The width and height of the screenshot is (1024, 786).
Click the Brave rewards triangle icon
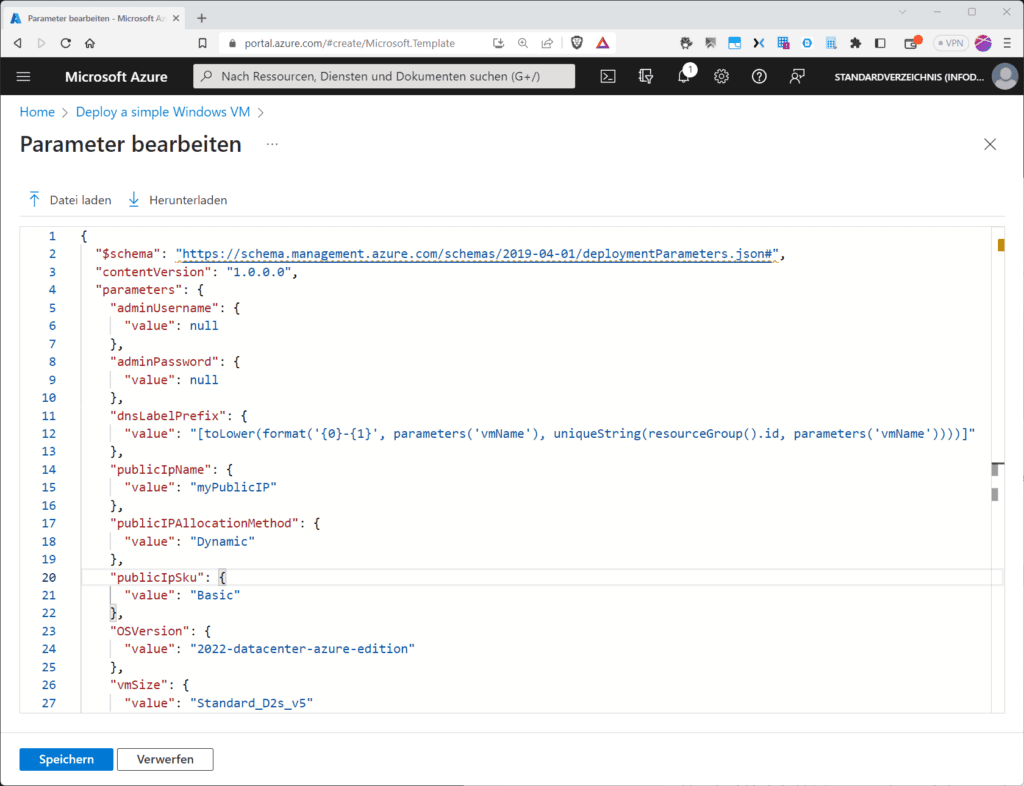coord(602,43)
